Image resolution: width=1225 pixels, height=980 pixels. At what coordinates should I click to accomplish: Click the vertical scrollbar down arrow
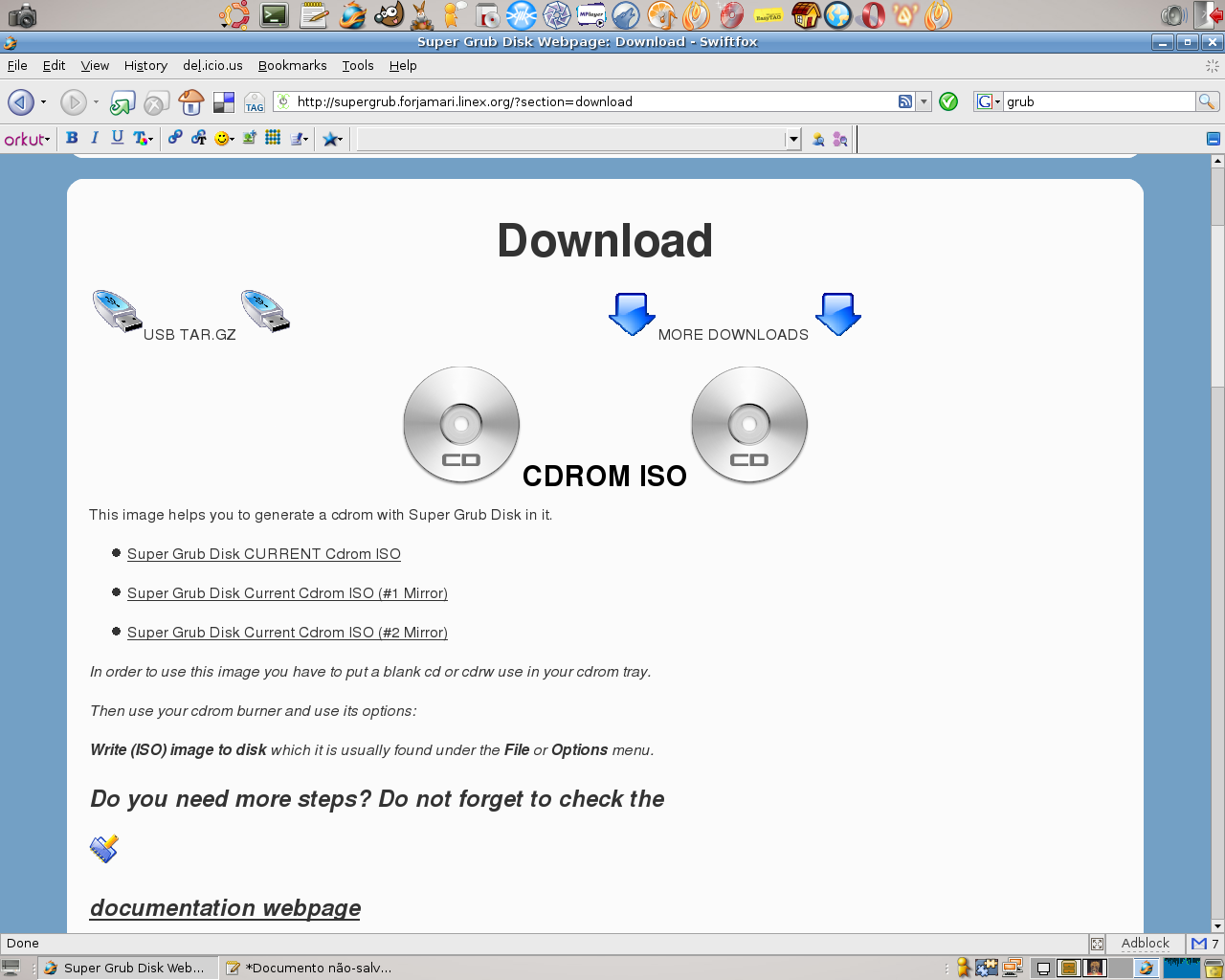click(x=1217, y=925)
